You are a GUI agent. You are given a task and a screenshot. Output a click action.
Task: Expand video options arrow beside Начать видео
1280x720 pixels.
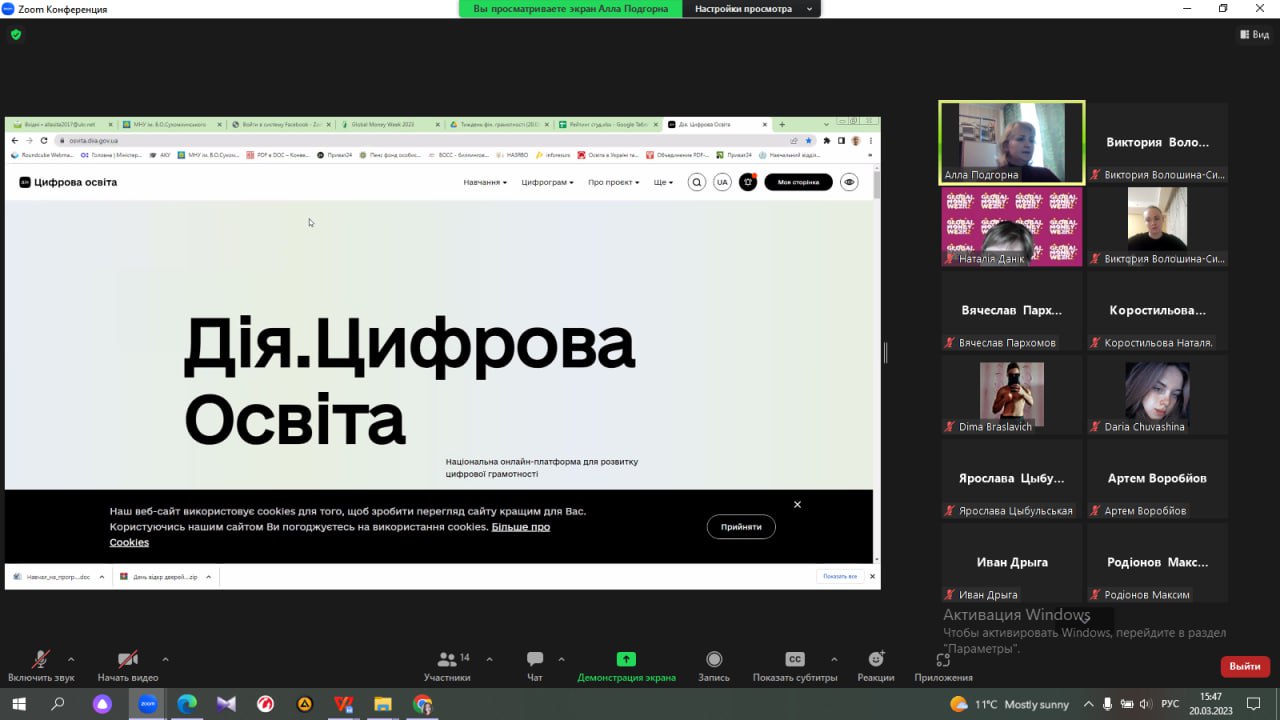coord(165,659)
